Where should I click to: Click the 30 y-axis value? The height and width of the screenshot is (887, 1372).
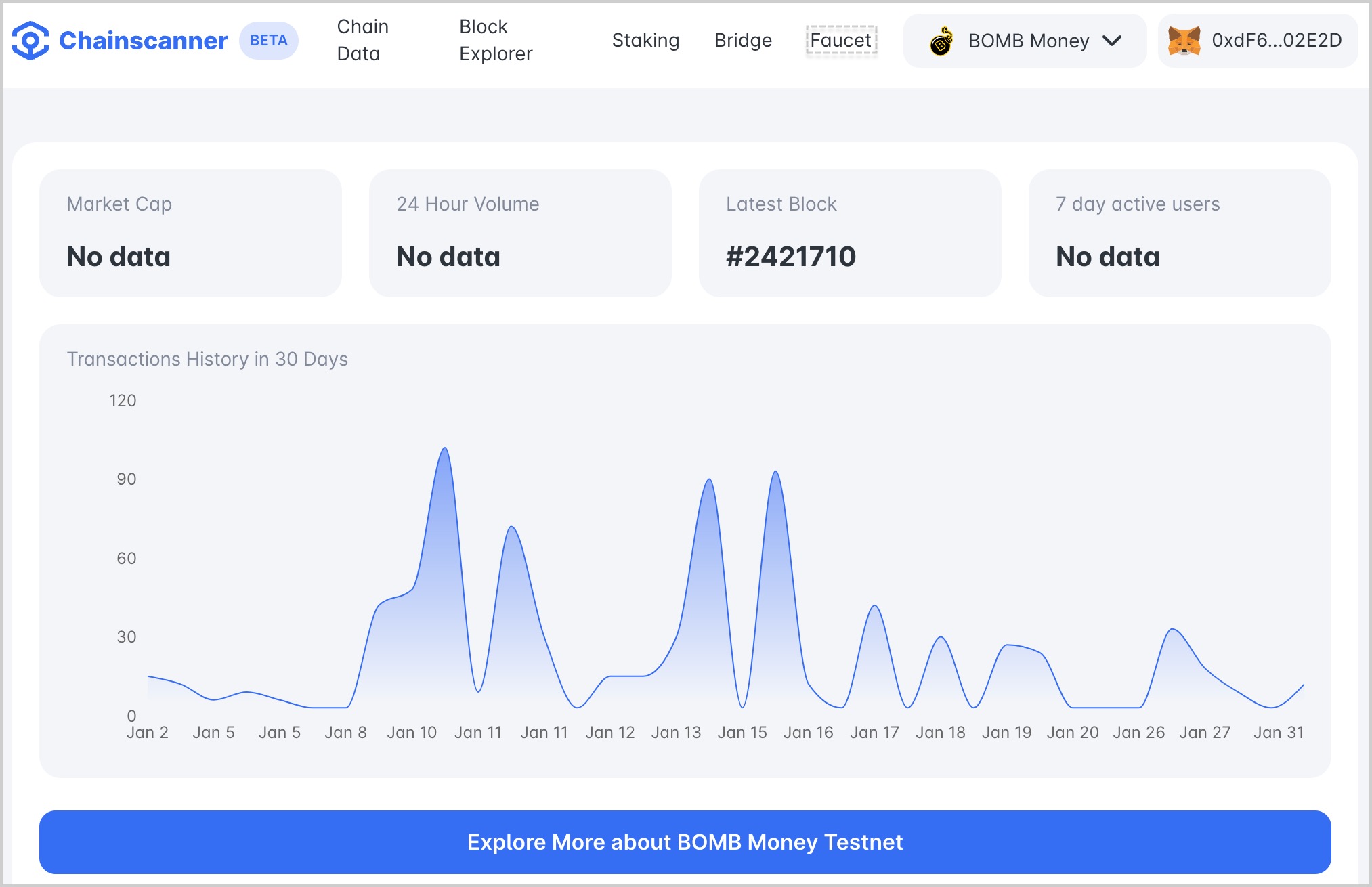(127, 637)
